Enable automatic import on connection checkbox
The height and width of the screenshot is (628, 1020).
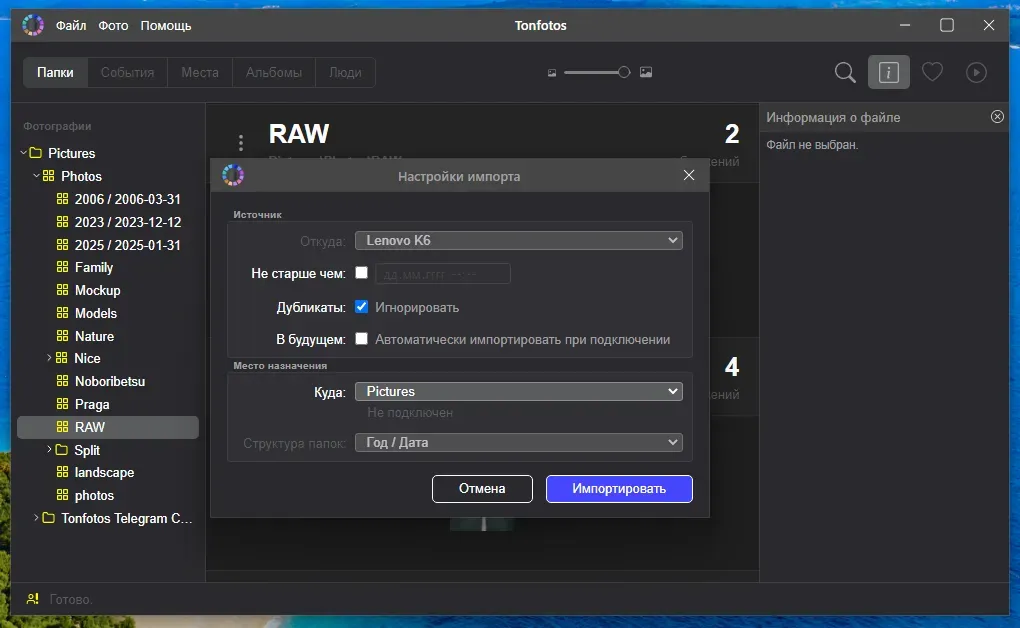tap(362, 339)
